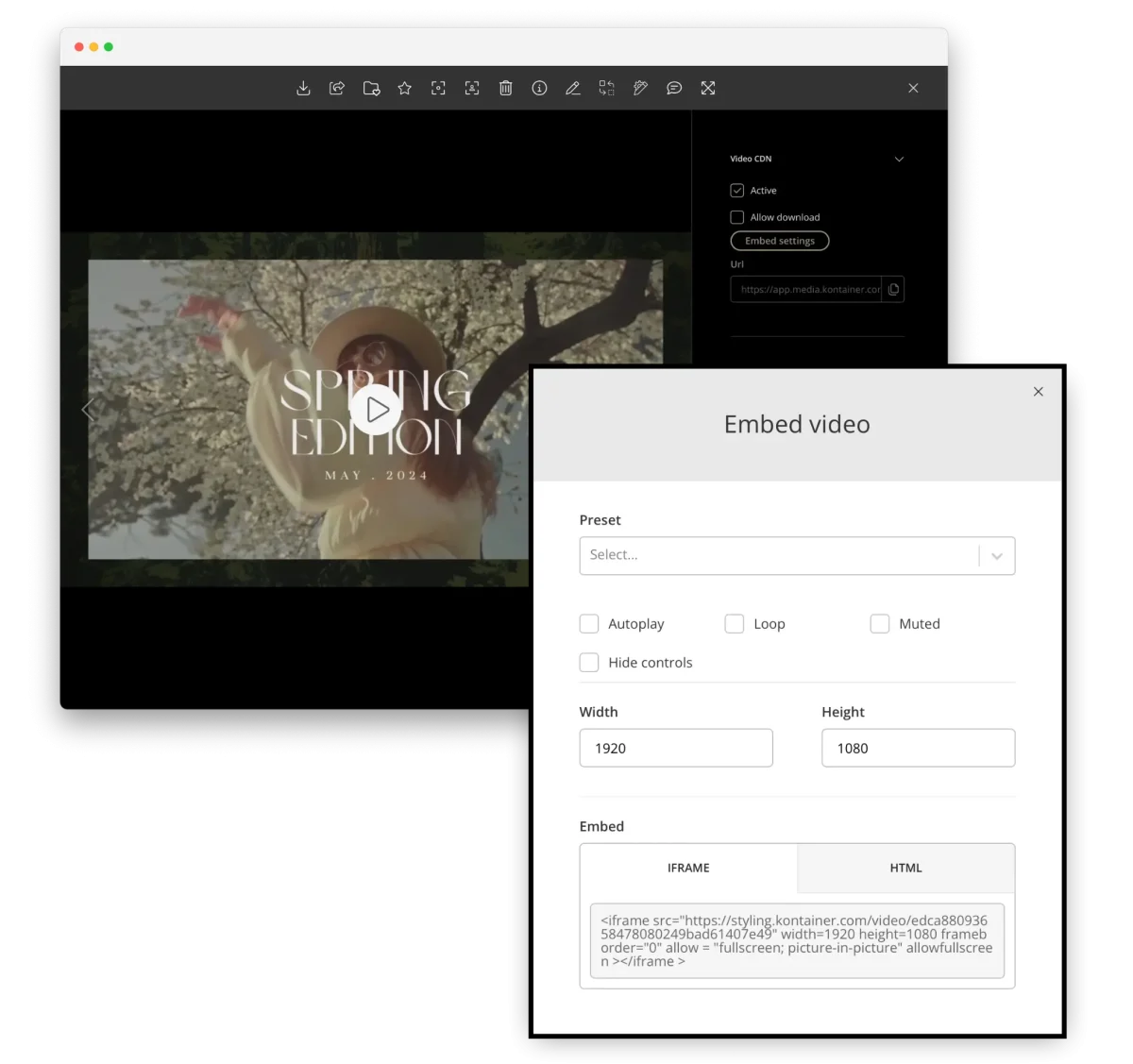1133x1064 pixels.
Task: Enable the Muted checkbox
Action: (880, 624)
